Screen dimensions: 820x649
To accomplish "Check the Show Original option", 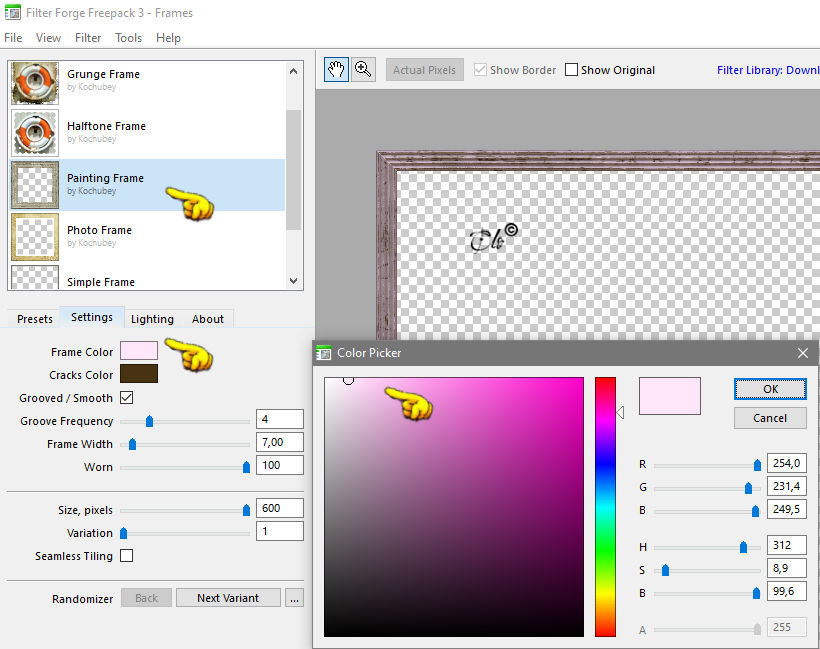I will tap(572, 70).
